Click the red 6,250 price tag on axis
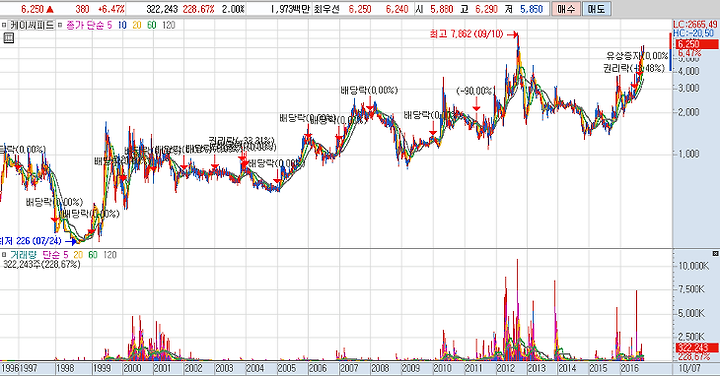The image size is (720, 376). 696,44
